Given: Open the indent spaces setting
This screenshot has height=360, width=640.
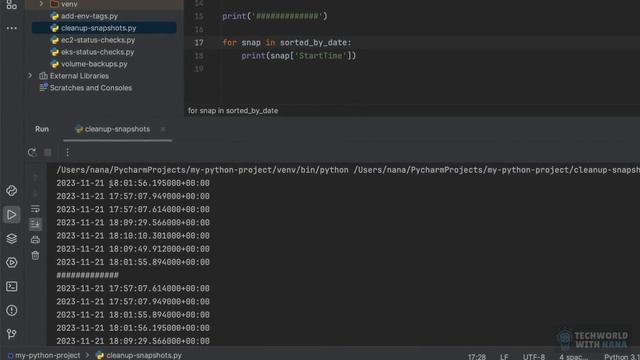Looking at the screenshot, I should point(573,357).
